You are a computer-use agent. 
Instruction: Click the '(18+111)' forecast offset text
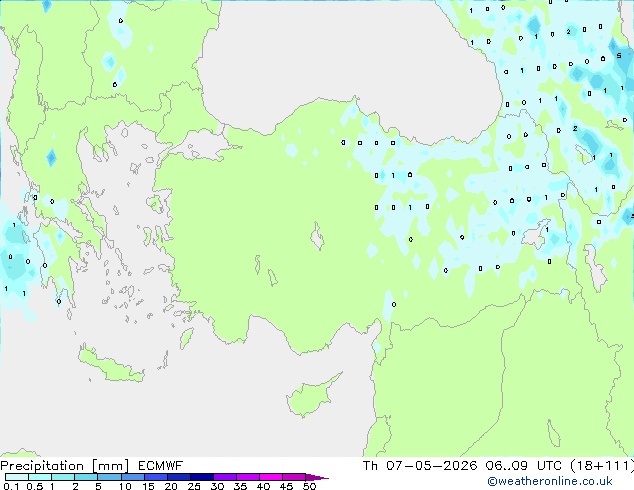tap(602, 466)
